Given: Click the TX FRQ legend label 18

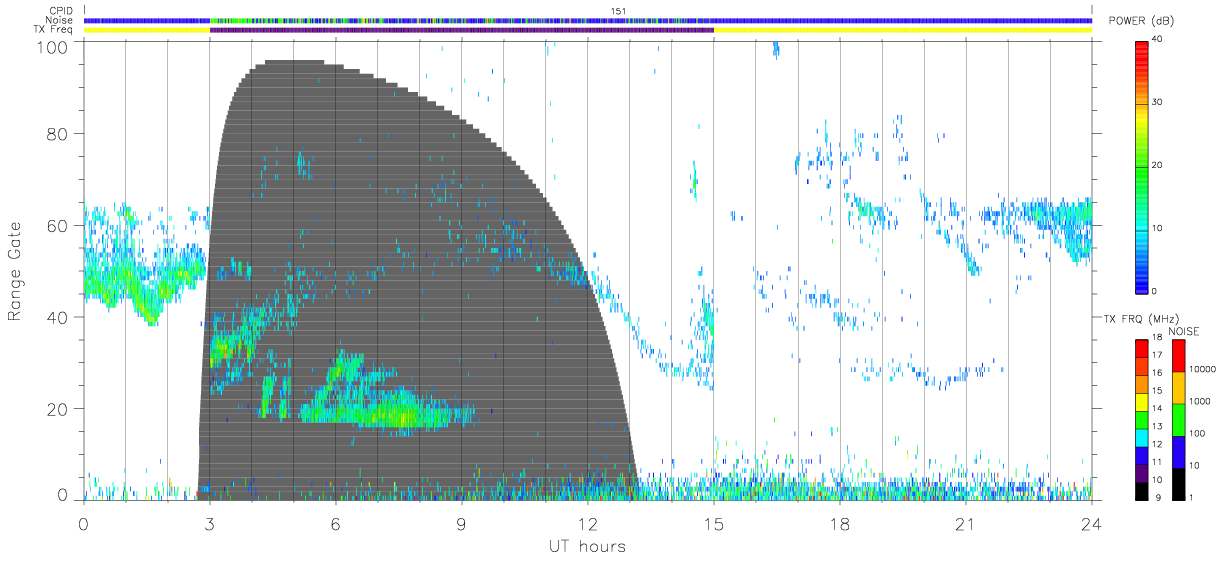Looking at the screenshot, I should [x=1157, y=337].
